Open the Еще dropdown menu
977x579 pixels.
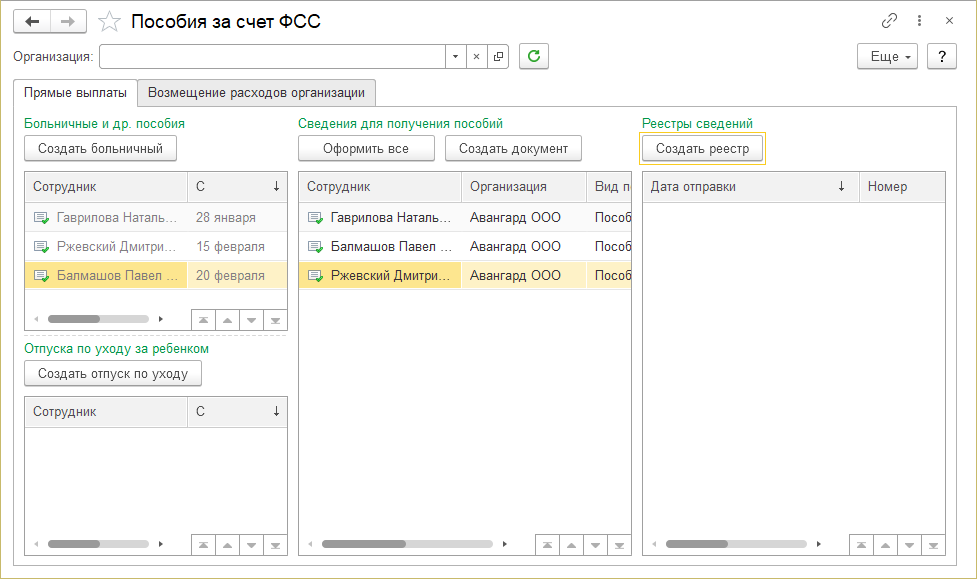coord(887,57)
